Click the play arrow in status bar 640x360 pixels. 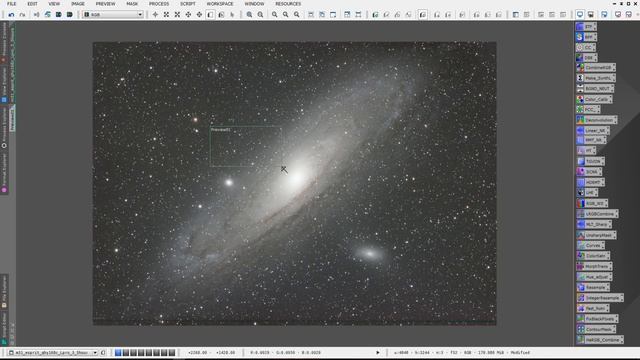378,352
